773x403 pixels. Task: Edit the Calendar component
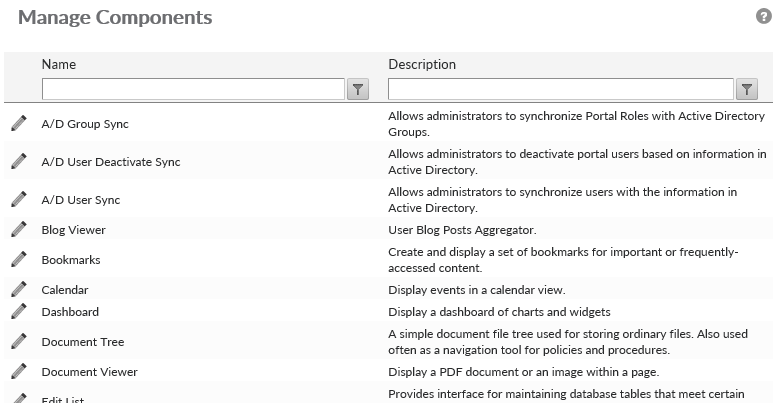click(19, 289)
